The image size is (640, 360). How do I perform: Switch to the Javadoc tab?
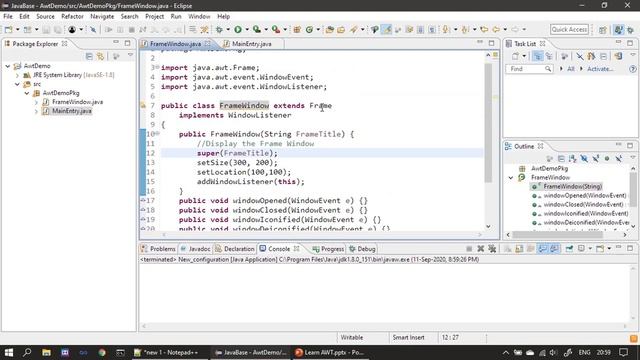[x=196, y=249]
